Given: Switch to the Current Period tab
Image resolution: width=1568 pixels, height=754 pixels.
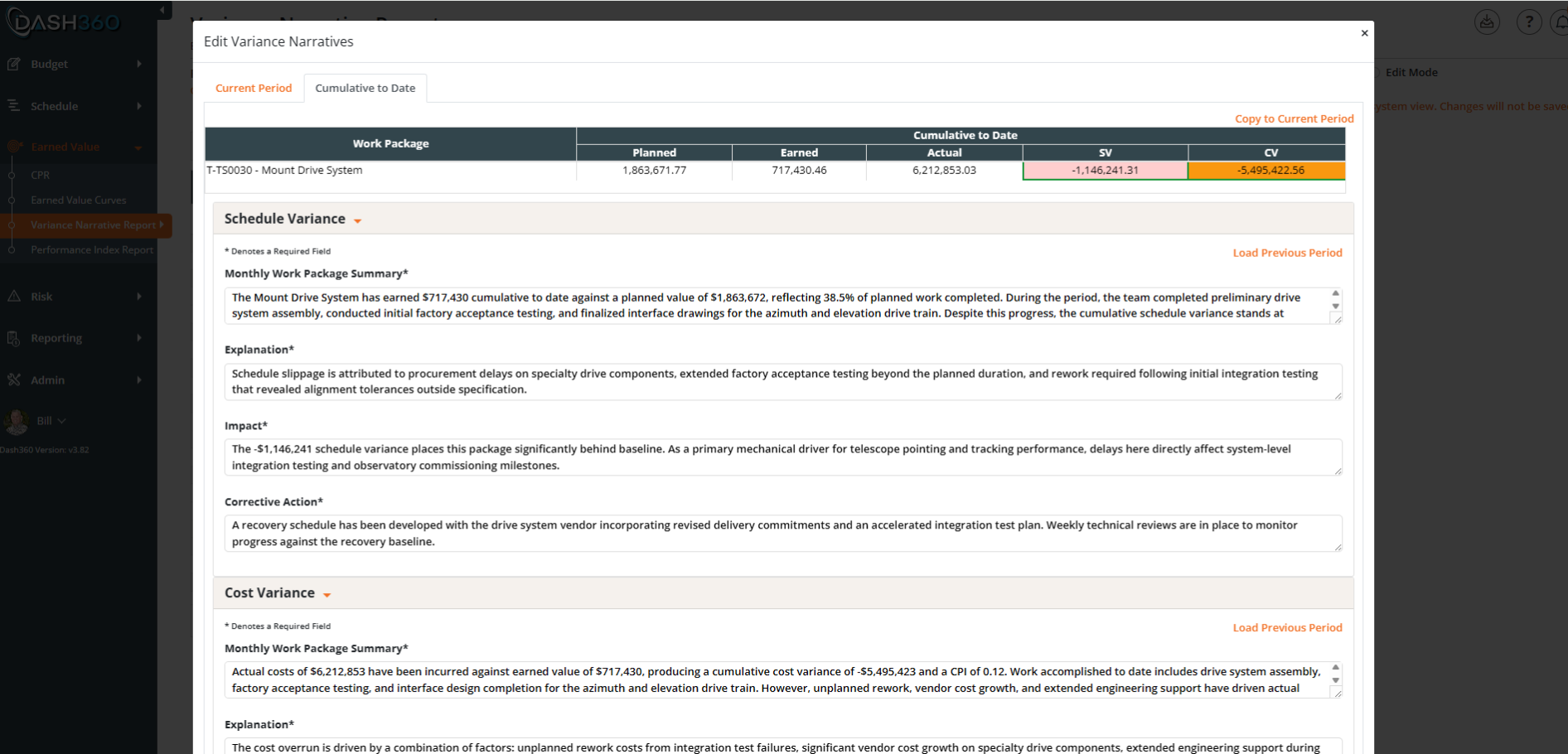Looking at the screenshot, I should coord(254,88).
